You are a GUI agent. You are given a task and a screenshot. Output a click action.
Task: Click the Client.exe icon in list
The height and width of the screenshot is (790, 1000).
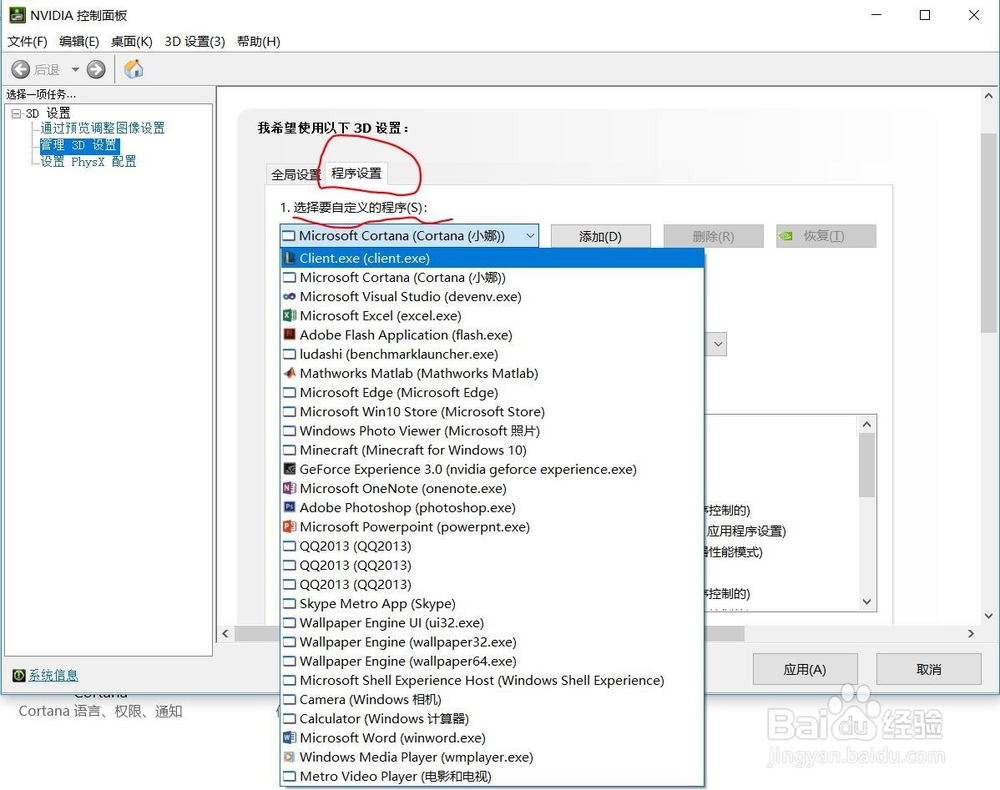289,258
